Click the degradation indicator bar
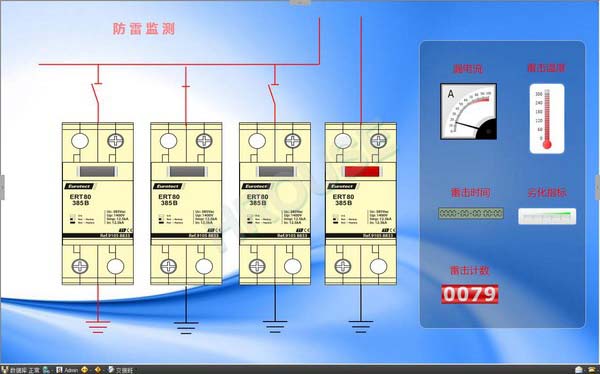 tap(547, 216)
